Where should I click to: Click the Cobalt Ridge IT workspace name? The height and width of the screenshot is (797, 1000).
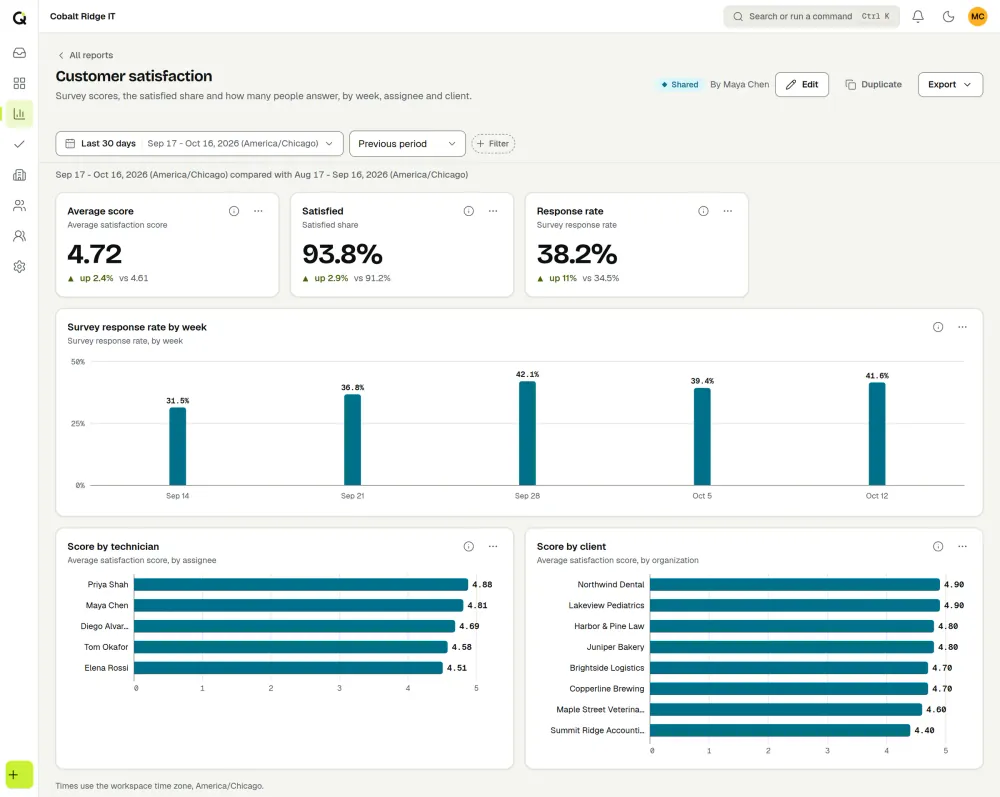pos(82,17)
